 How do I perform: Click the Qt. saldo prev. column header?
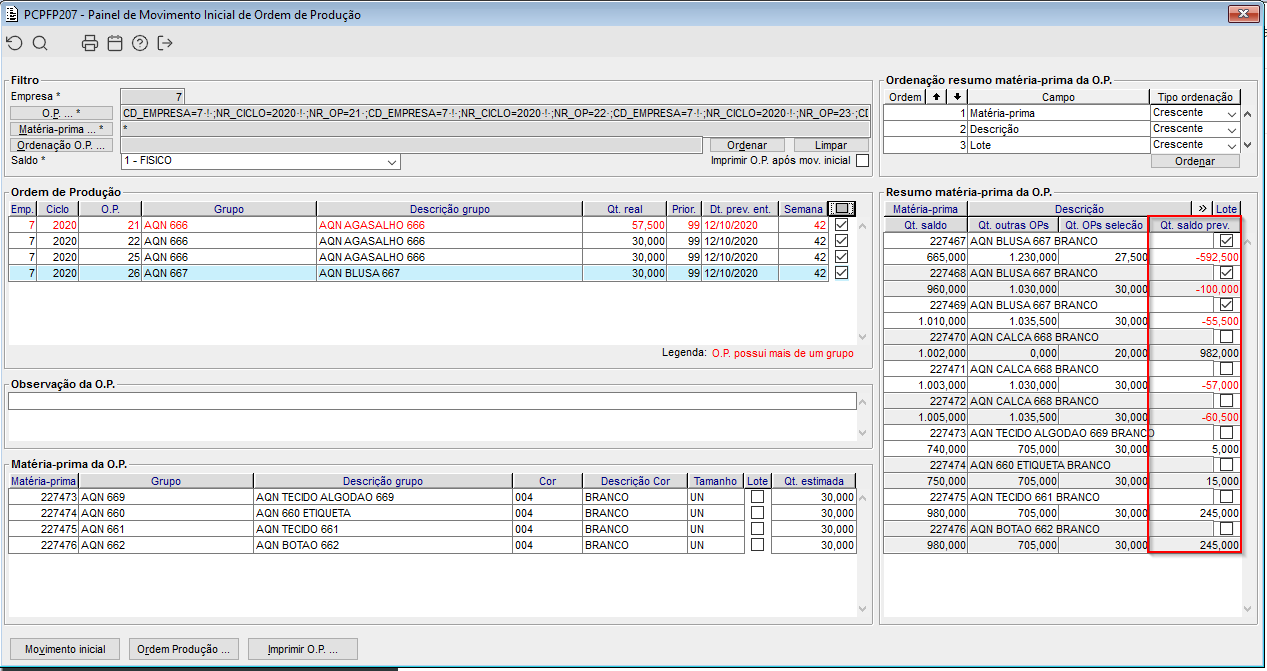point(1194,225)
